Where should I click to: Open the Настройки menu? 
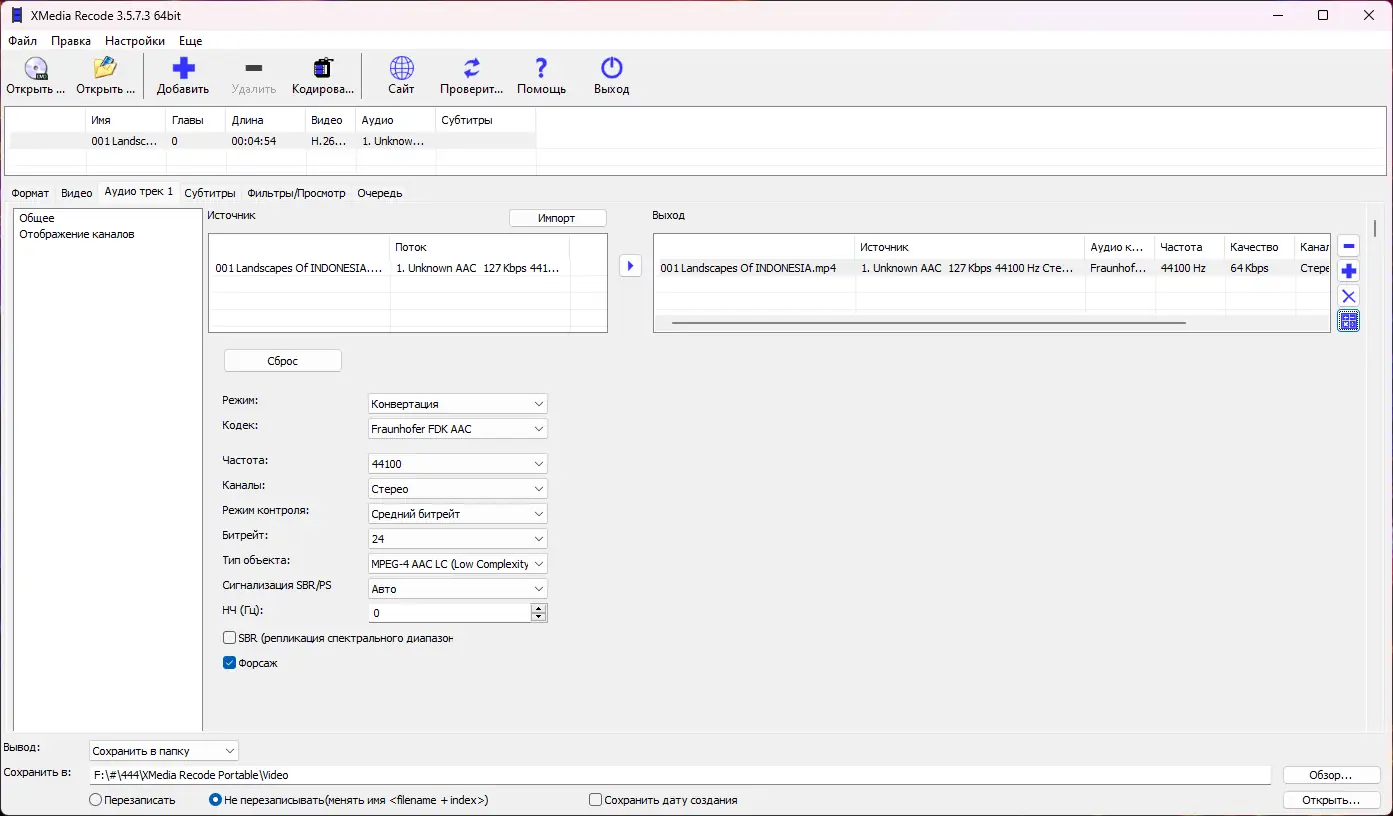[x=134, y=41]
